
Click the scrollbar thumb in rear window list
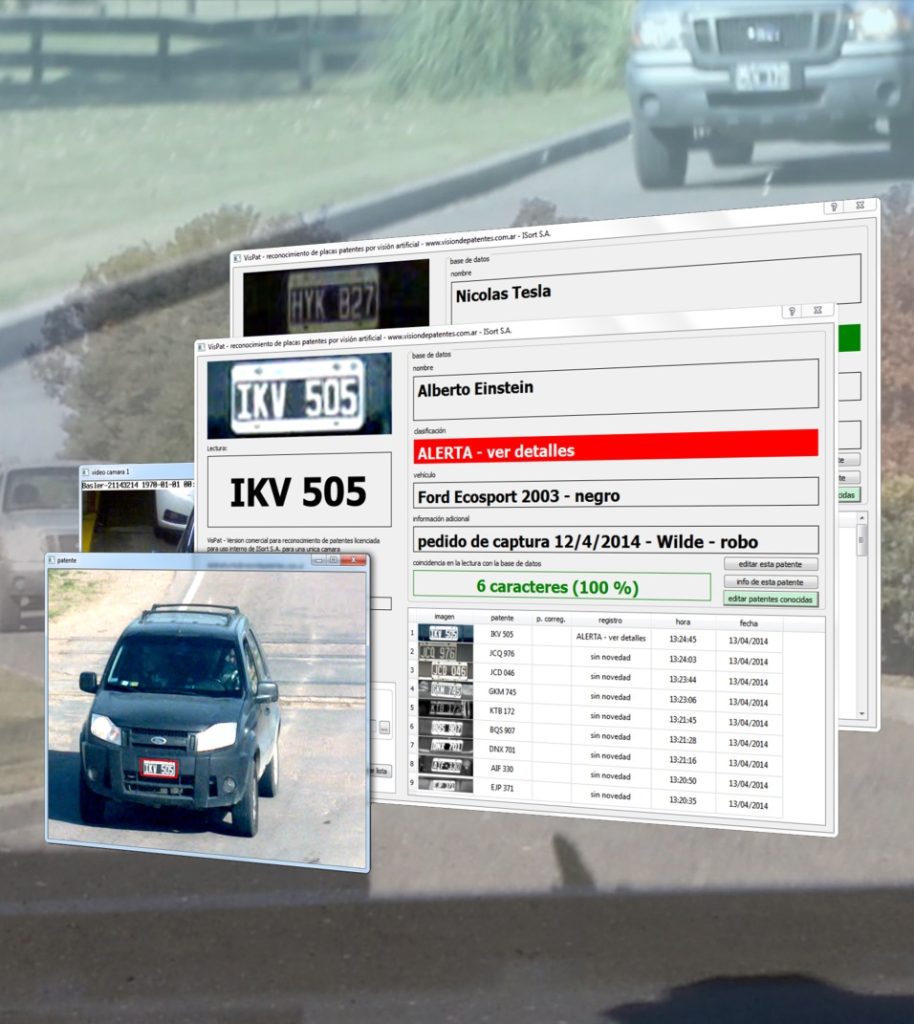tap(862, 540)
